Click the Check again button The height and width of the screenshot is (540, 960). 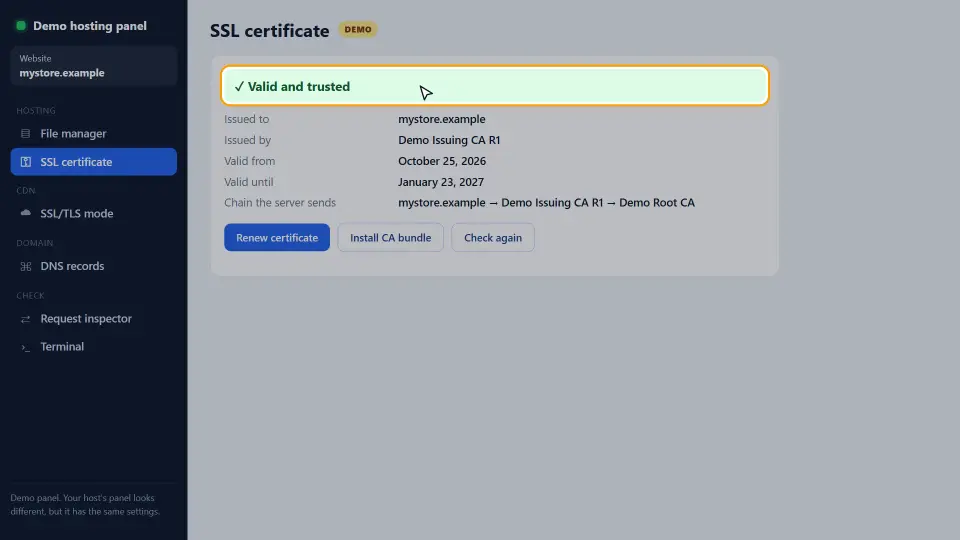[493, 238]
